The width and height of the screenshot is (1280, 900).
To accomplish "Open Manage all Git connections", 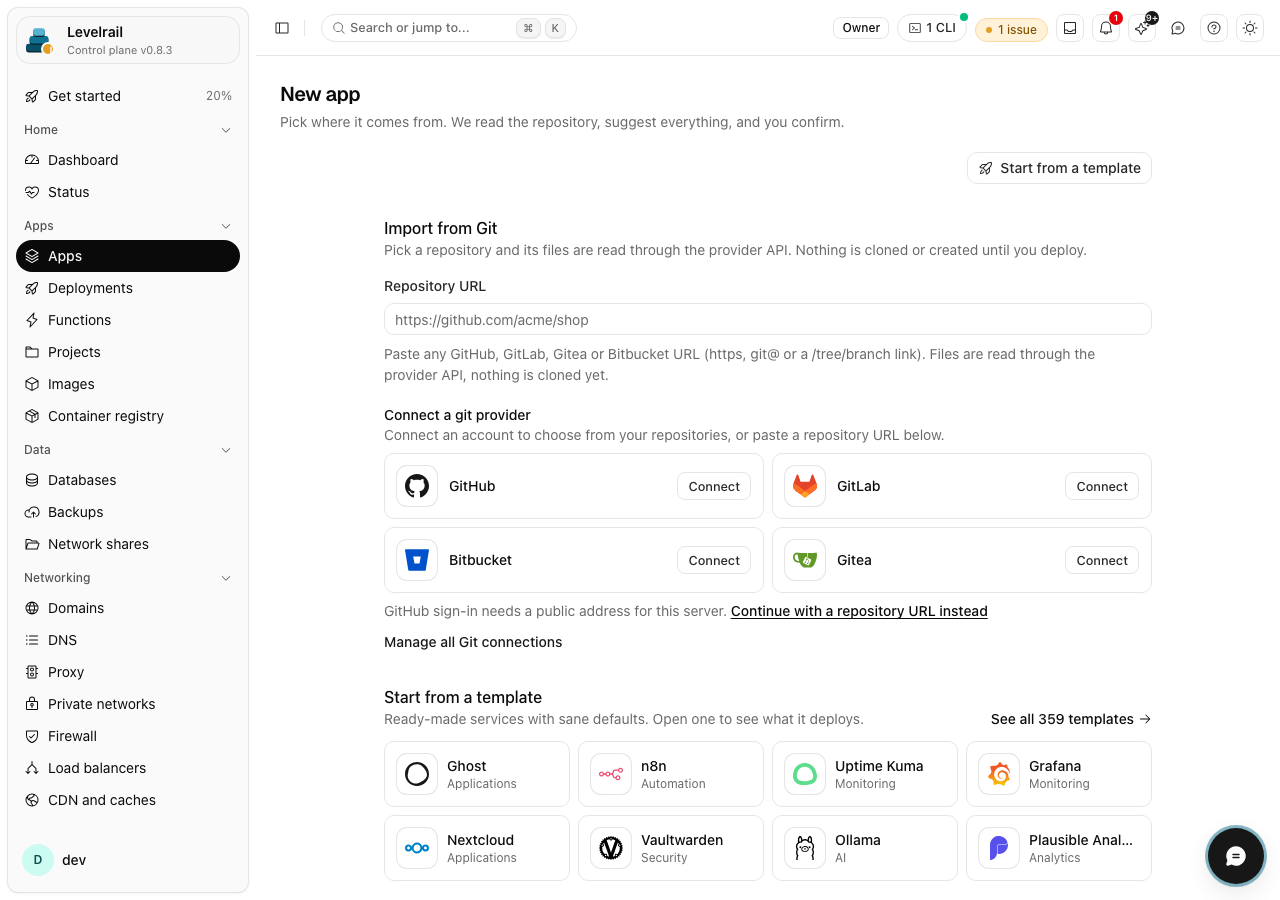I will [x=473, y=642].
